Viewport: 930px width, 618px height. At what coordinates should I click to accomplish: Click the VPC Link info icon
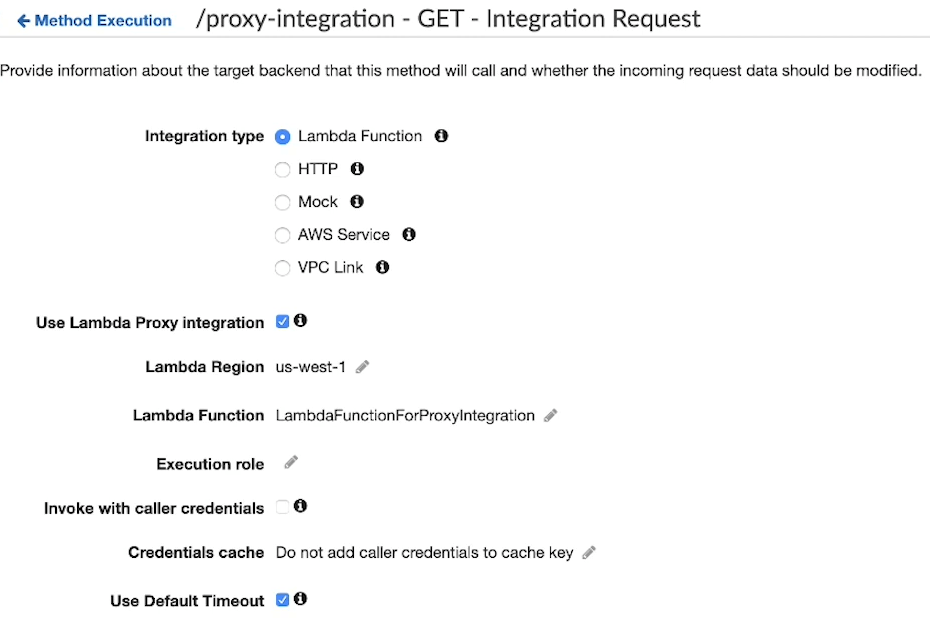coord(381,267)
